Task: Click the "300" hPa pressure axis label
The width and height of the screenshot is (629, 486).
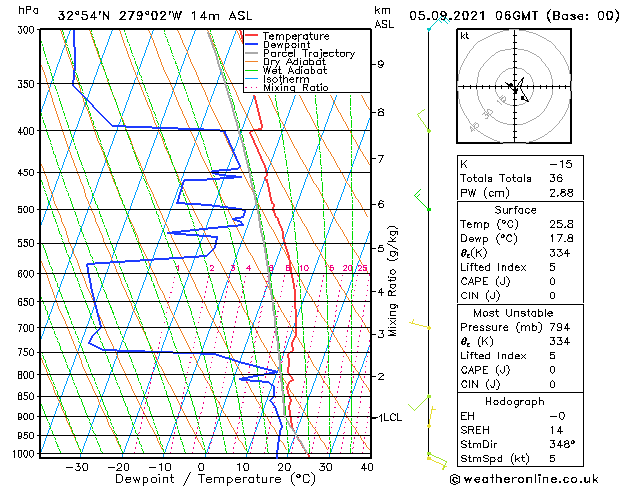Action: click(x=28, y=30)
